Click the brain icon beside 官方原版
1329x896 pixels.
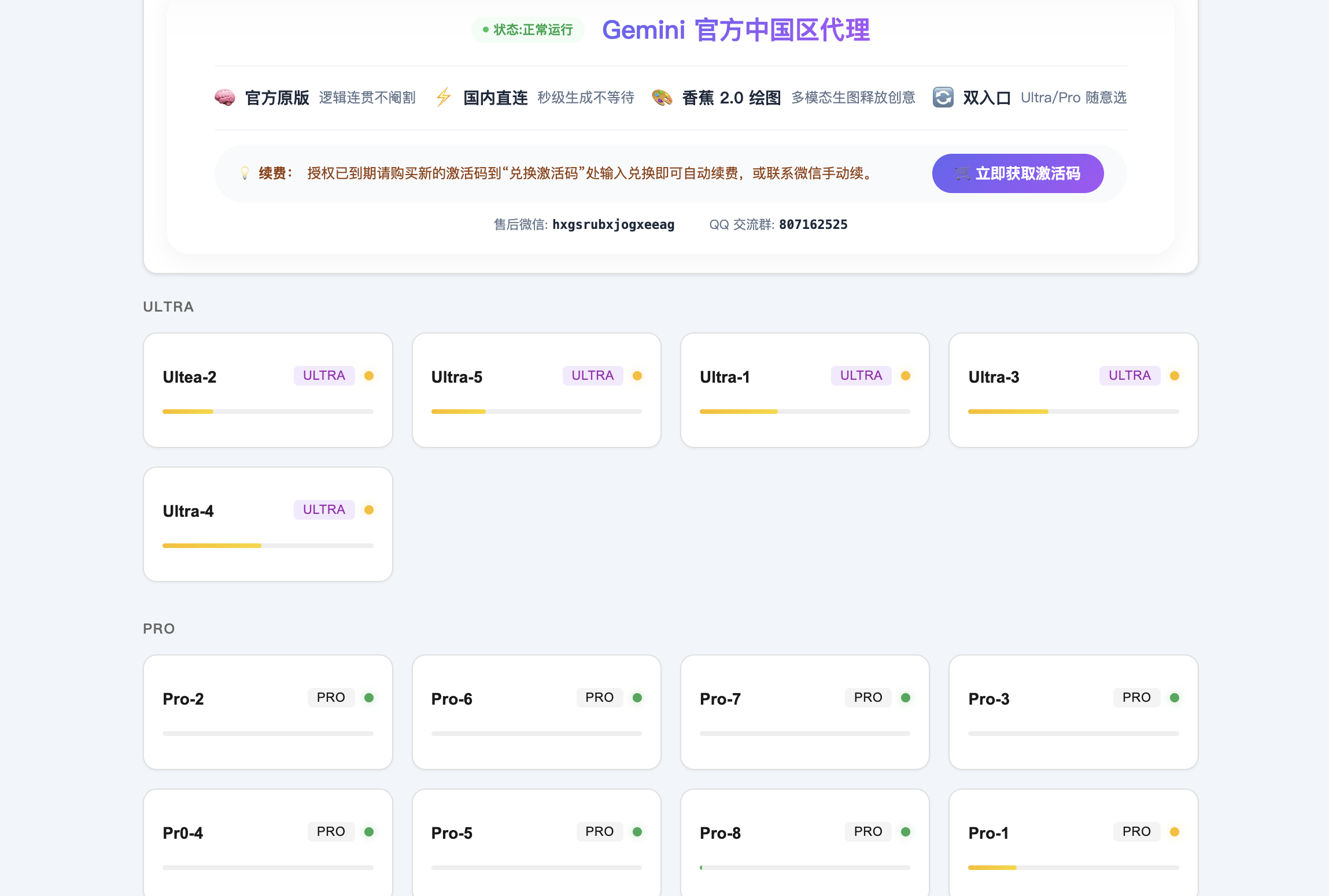click(225, 98)
